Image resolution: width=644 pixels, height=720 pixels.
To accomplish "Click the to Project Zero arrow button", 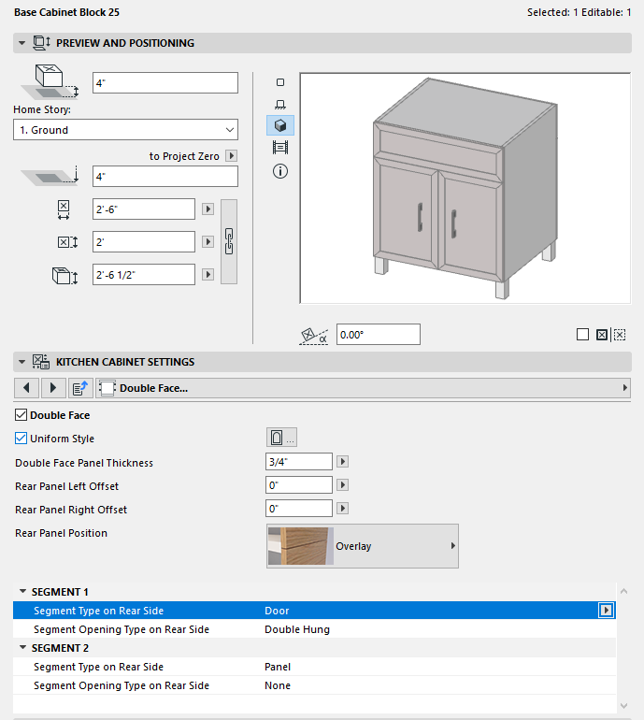I will 231,156.
